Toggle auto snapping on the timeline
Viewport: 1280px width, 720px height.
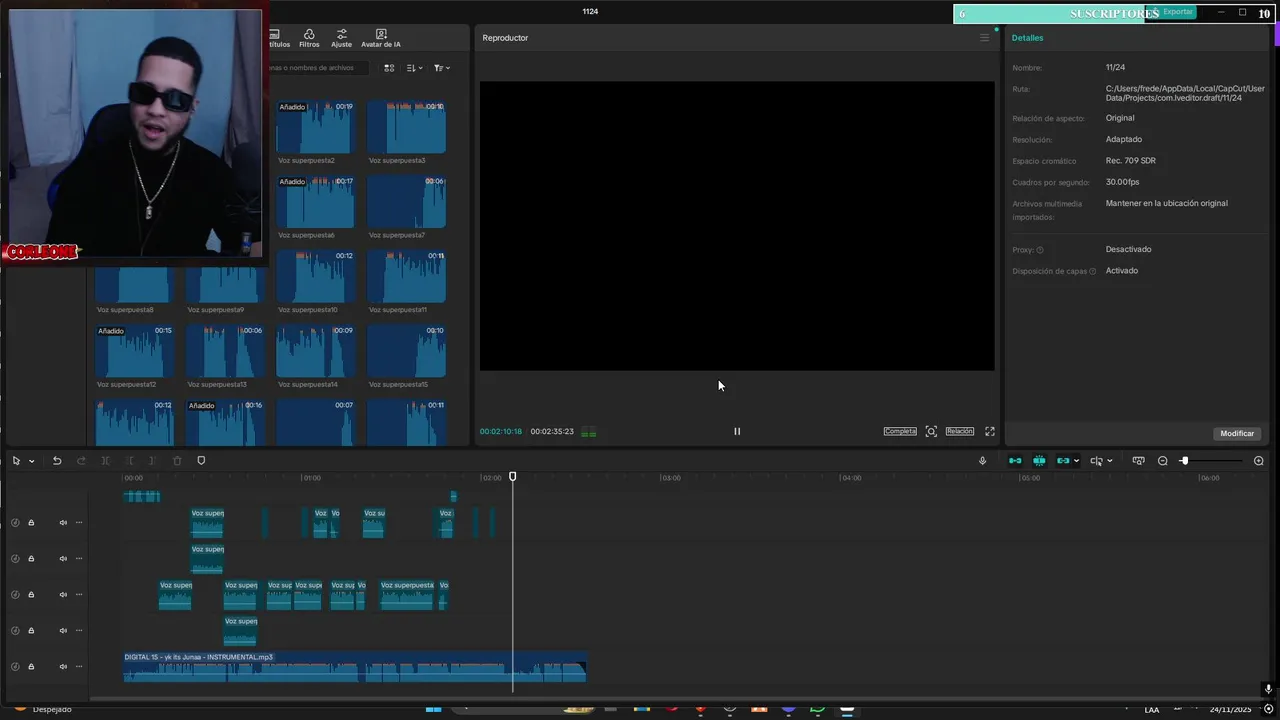point(1039,461)
